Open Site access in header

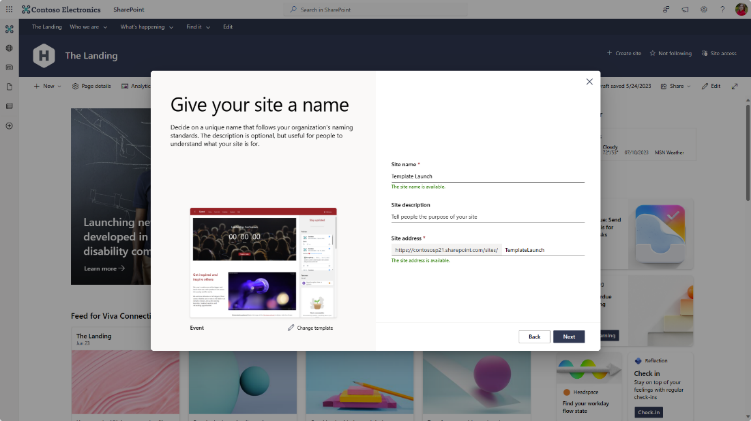(x=719, y=53)
